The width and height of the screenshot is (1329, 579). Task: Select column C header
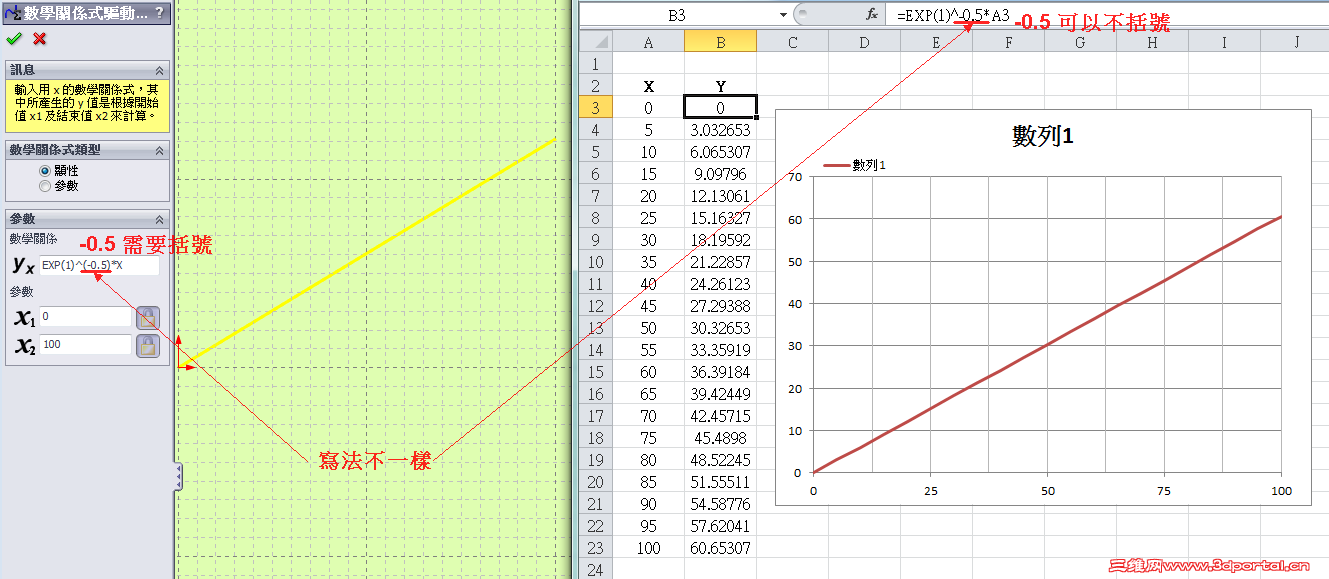click(x=792, y=42)
